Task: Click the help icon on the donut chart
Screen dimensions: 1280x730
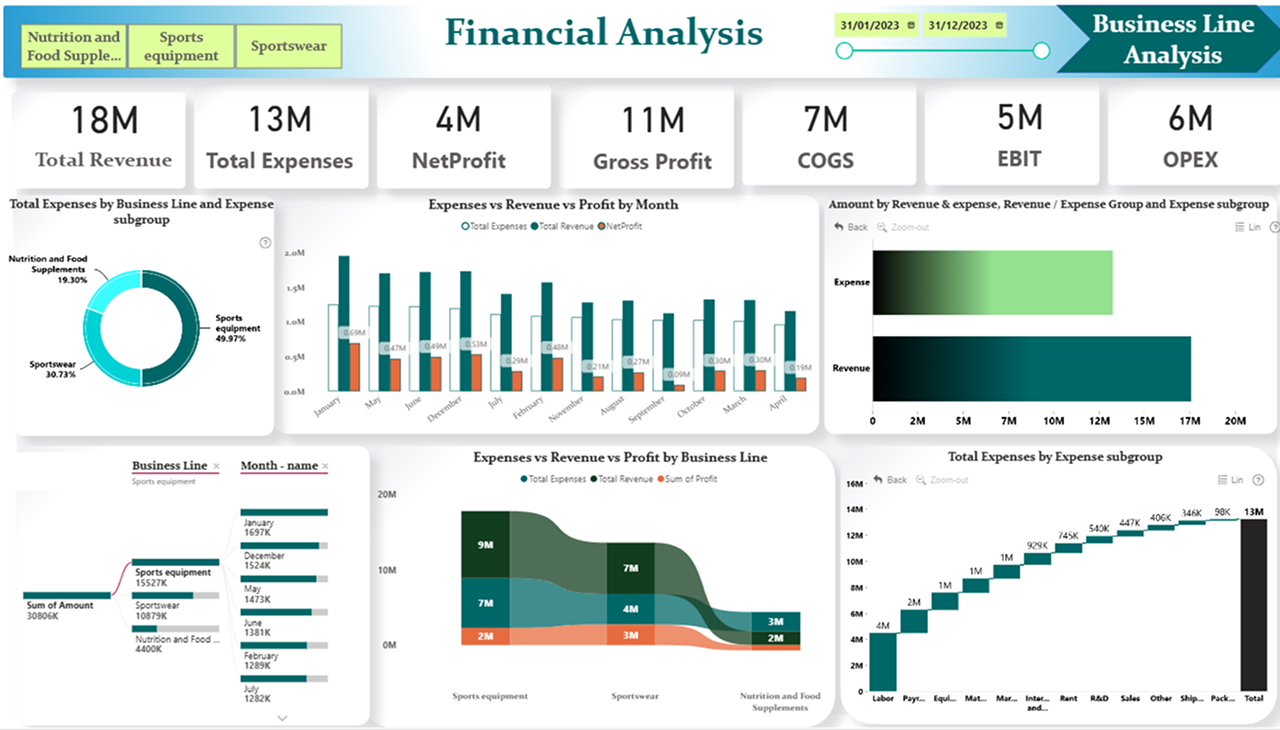Action: click(265, 242)
